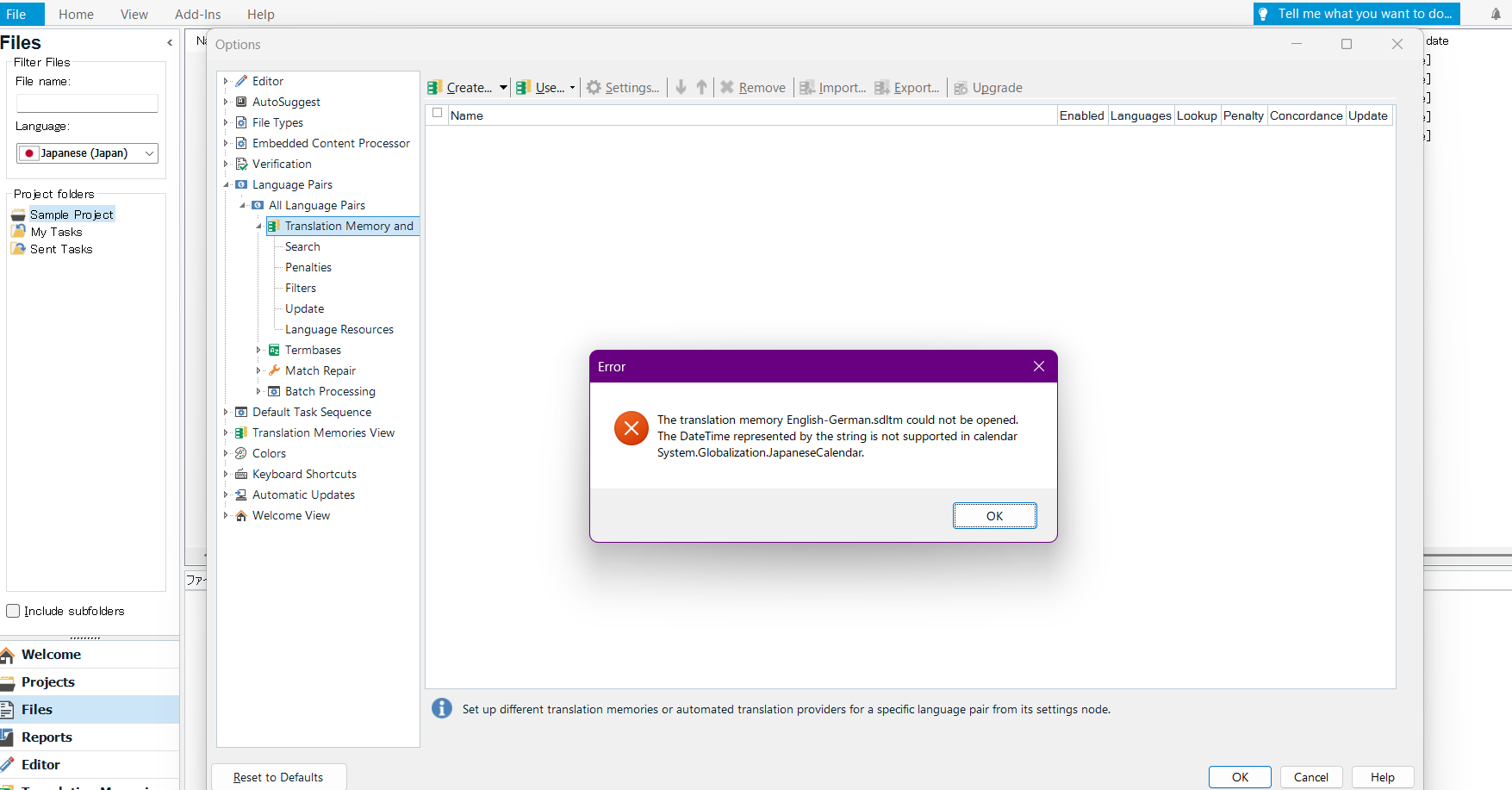Image resolution: width=1512 pixels, height=790 pixels.
Task: Open the Add-Ins menu
Action: click(x=197, y=14)
